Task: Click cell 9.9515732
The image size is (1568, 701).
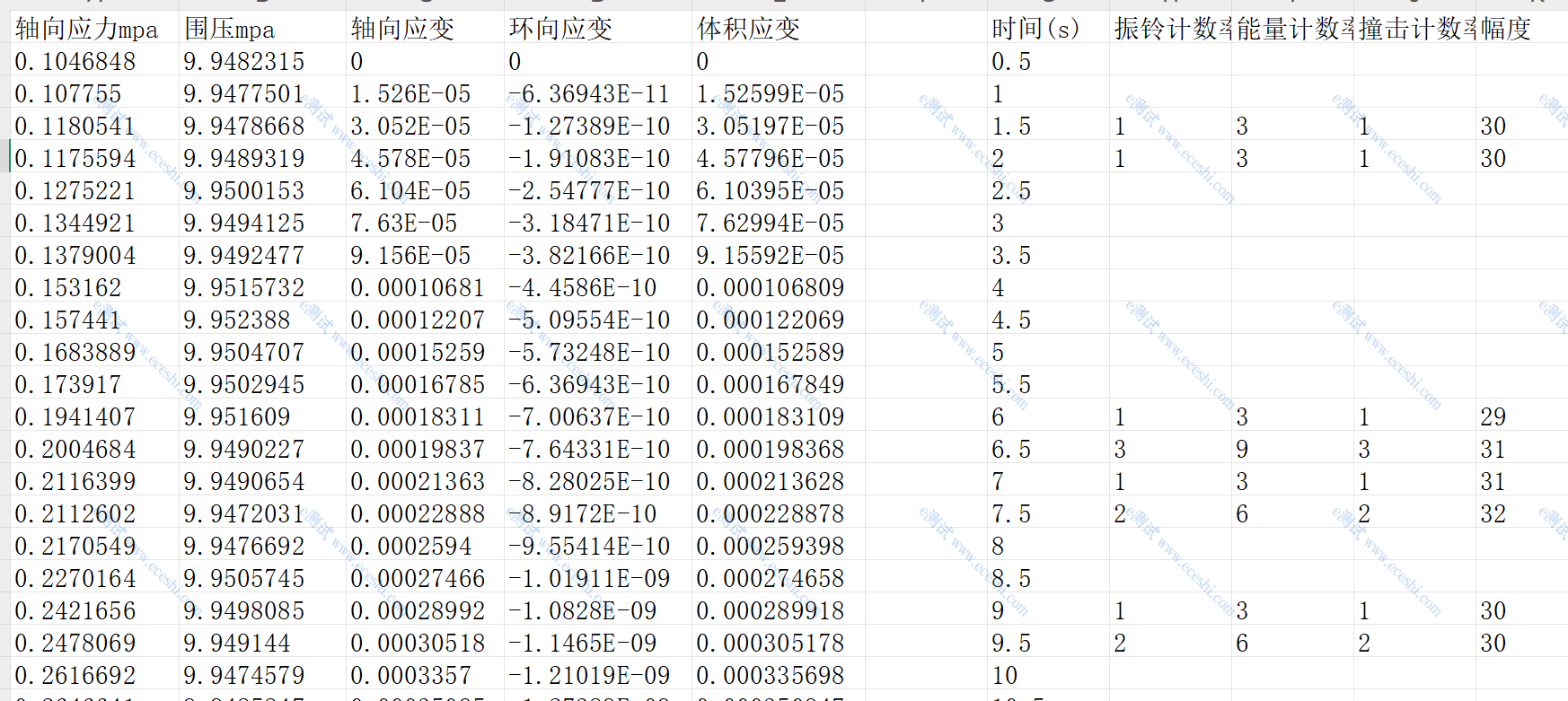Action: click(x=262, y=286)
